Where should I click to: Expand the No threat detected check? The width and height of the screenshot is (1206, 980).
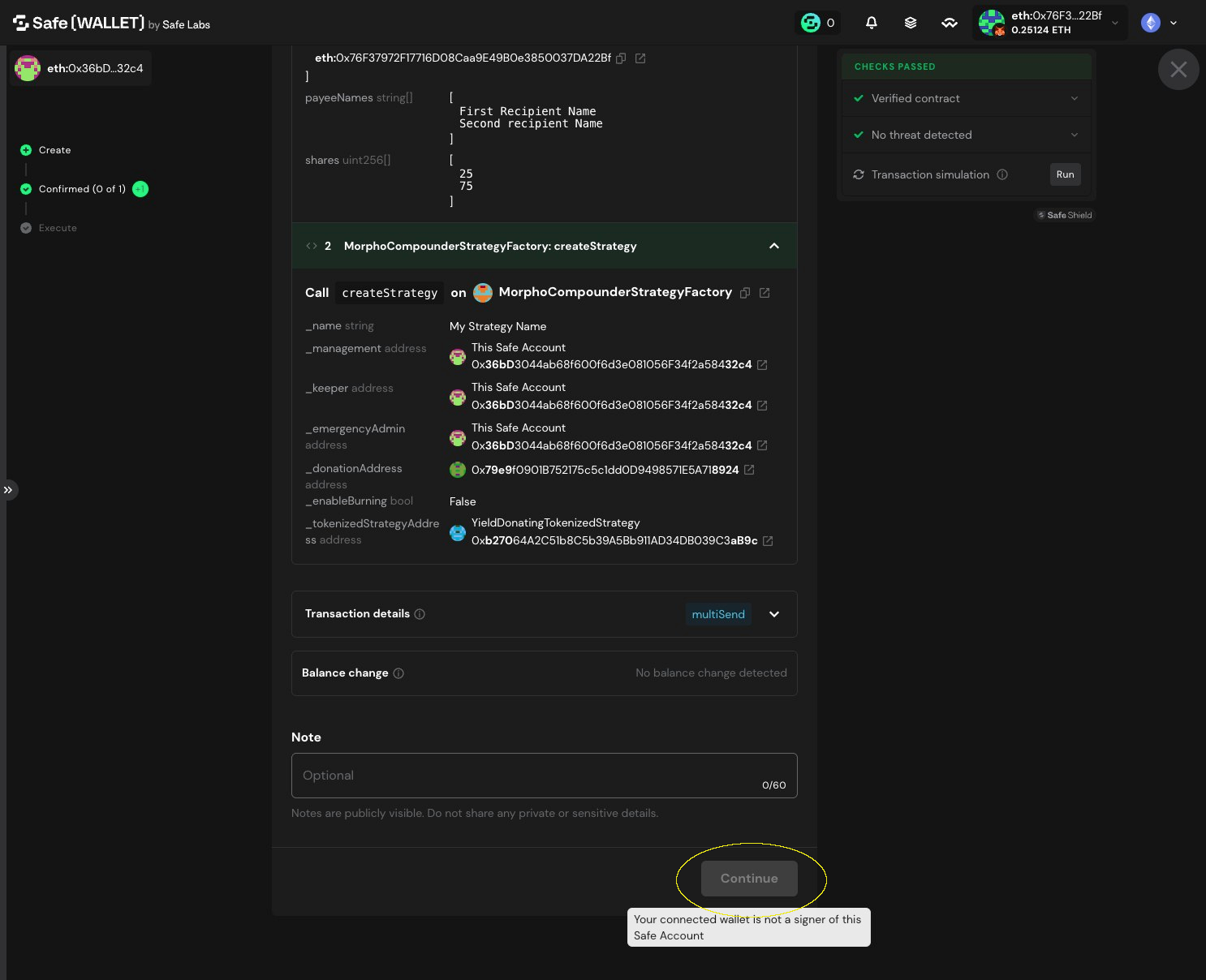click(967, 135)
